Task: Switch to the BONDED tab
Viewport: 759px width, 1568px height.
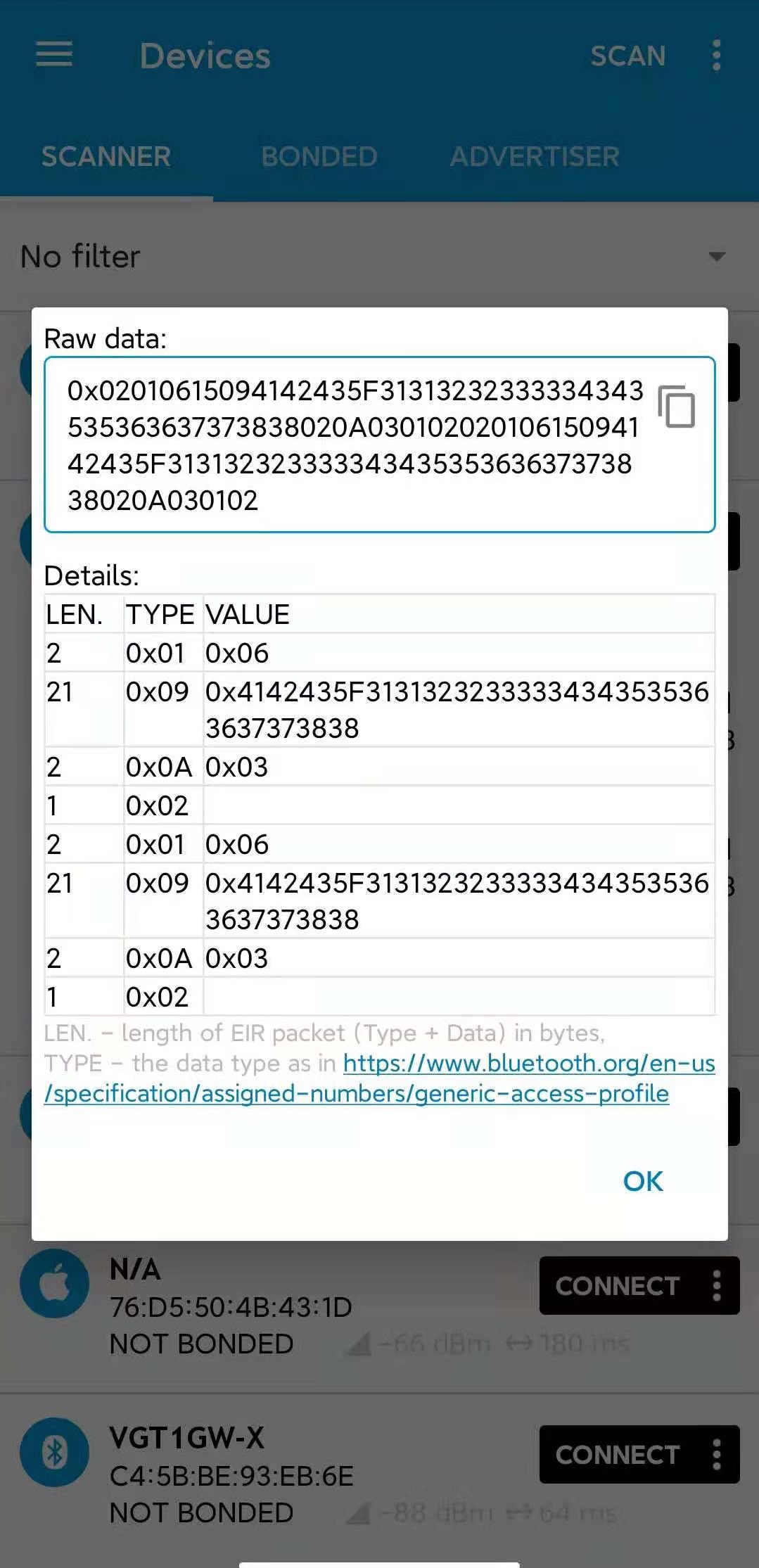Action: 319,156
